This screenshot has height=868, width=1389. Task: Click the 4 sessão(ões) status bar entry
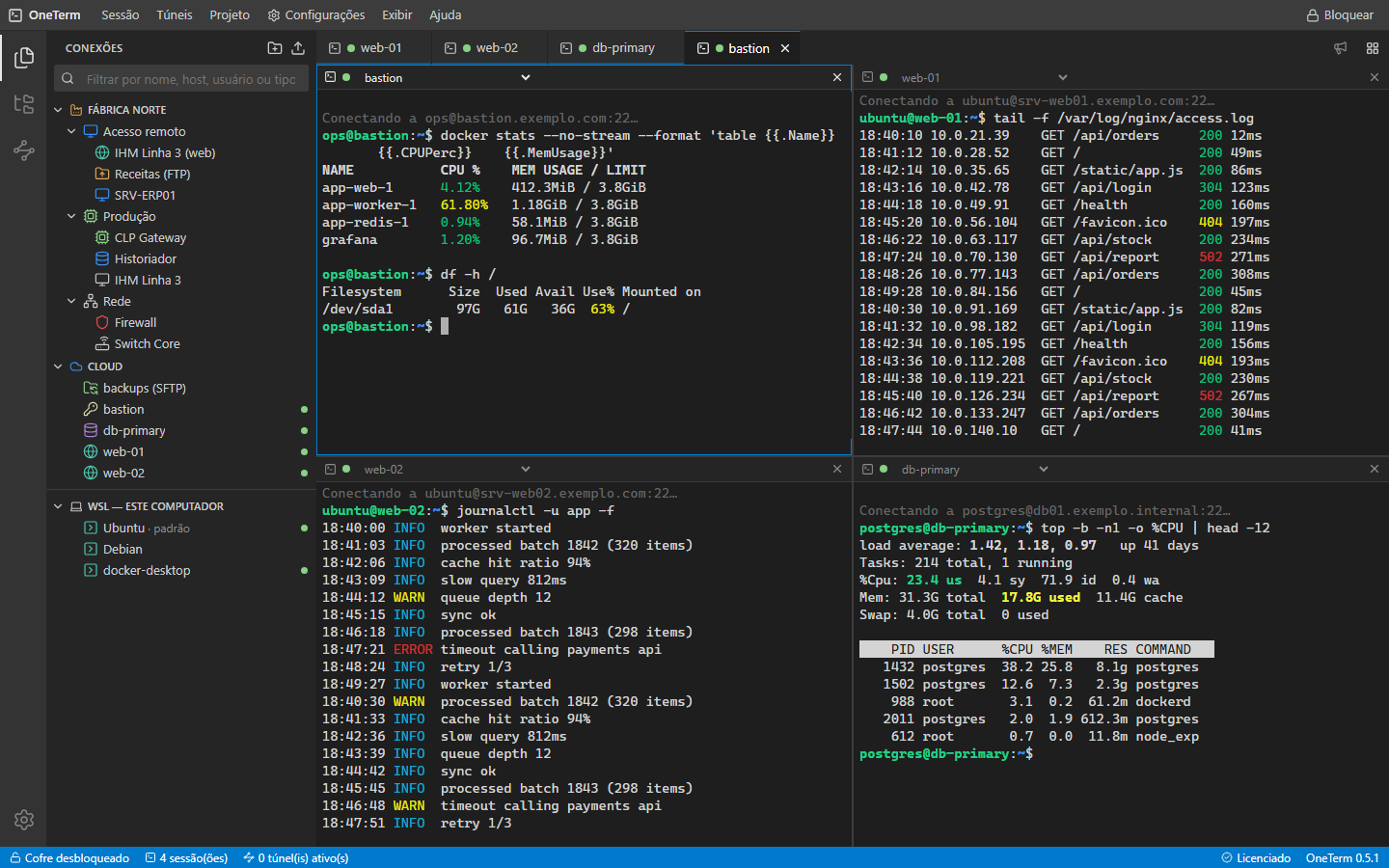[x=186, y=858]
